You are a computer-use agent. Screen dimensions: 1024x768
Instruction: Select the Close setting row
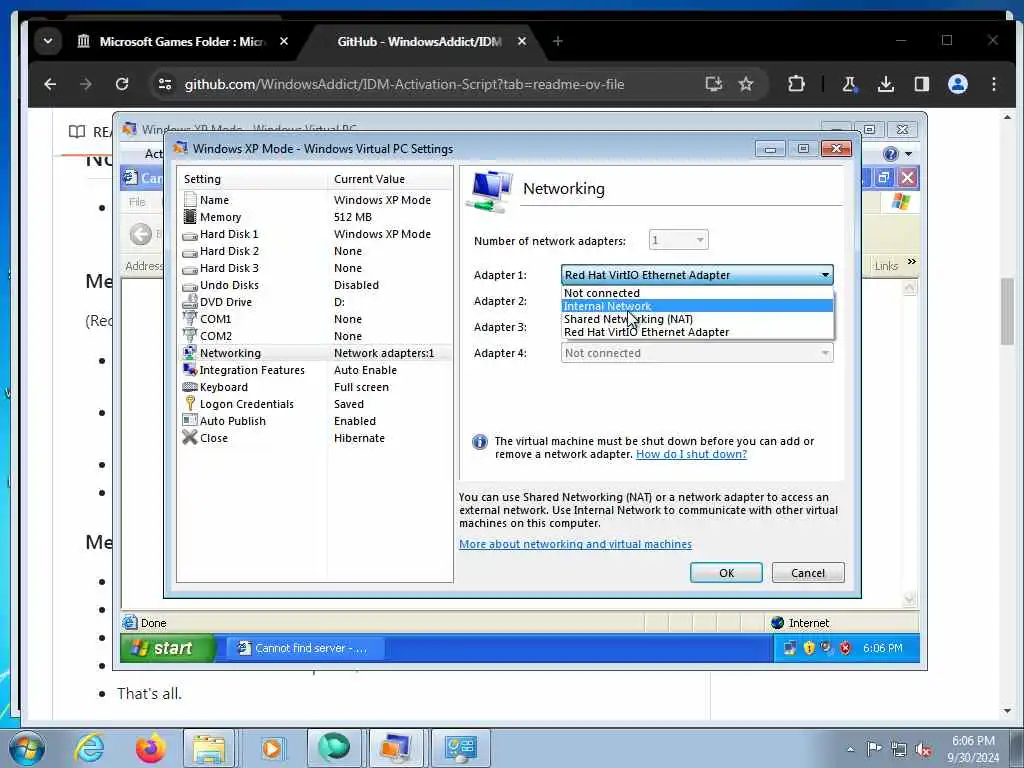(315, 438)
